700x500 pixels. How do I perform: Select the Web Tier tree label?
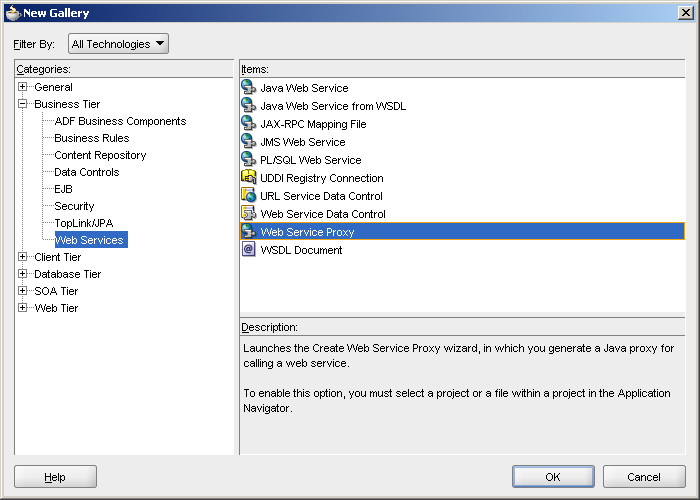pos(56,308)
